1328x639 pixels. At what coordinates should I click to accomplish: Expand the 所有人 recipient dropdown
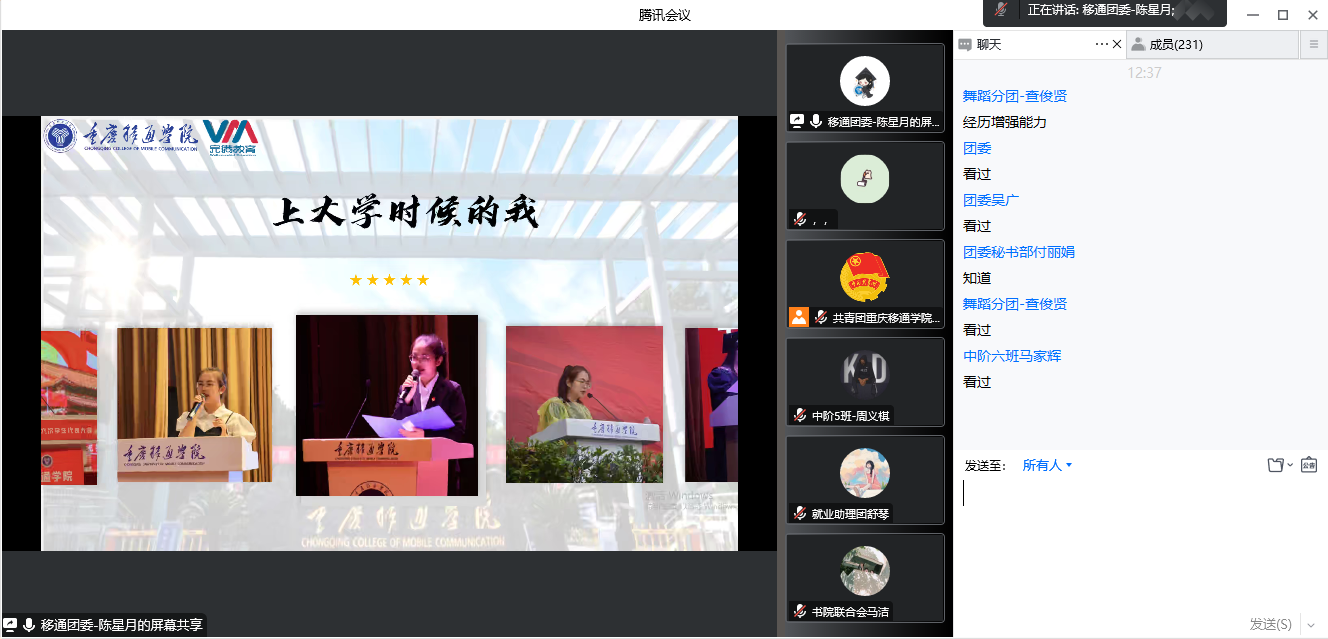[x=1047, y=465]
